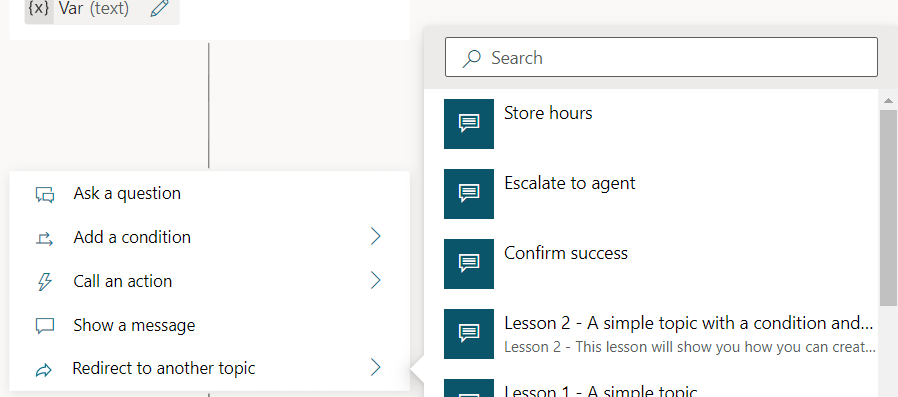The width and height of the screenshot is (898, 397).
Task: Click the Redirect to another topic arrow icon
Action: (44, 370)
